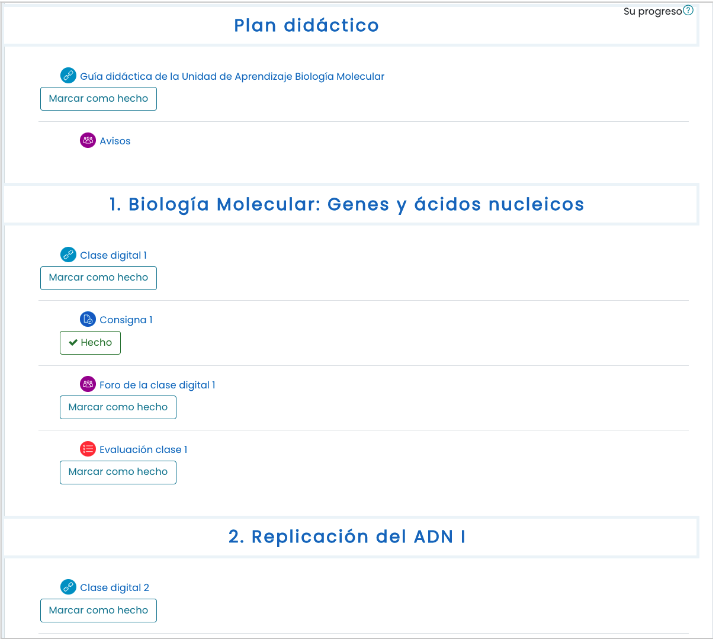Click the assignment icon next to Consigna 1
Image resolution: width=713 pixels, height=639 pixels.
pos(88,319)
